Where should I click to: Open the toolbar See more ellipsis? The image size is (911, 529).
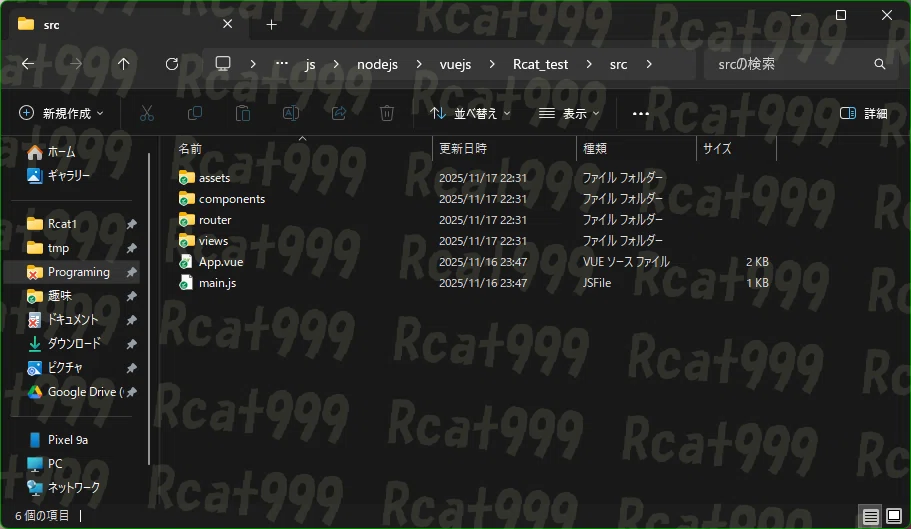click(x=640, y=113)
